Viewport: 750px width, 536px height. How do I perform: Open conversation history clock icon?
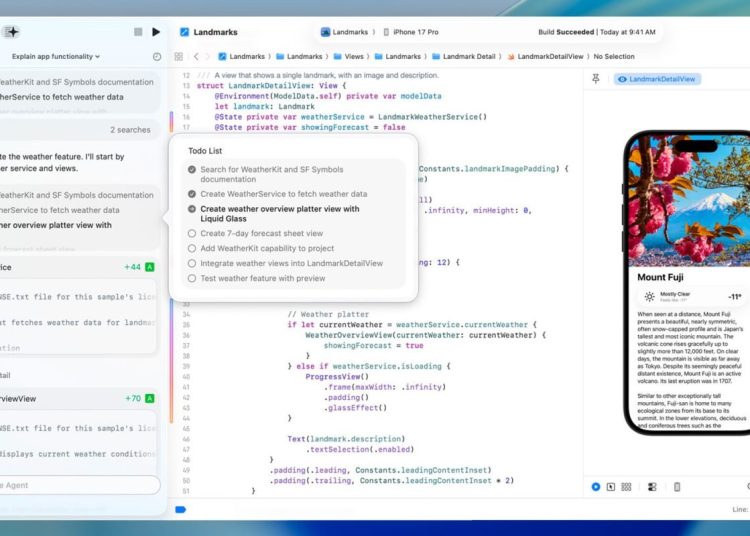pos(157,57)
